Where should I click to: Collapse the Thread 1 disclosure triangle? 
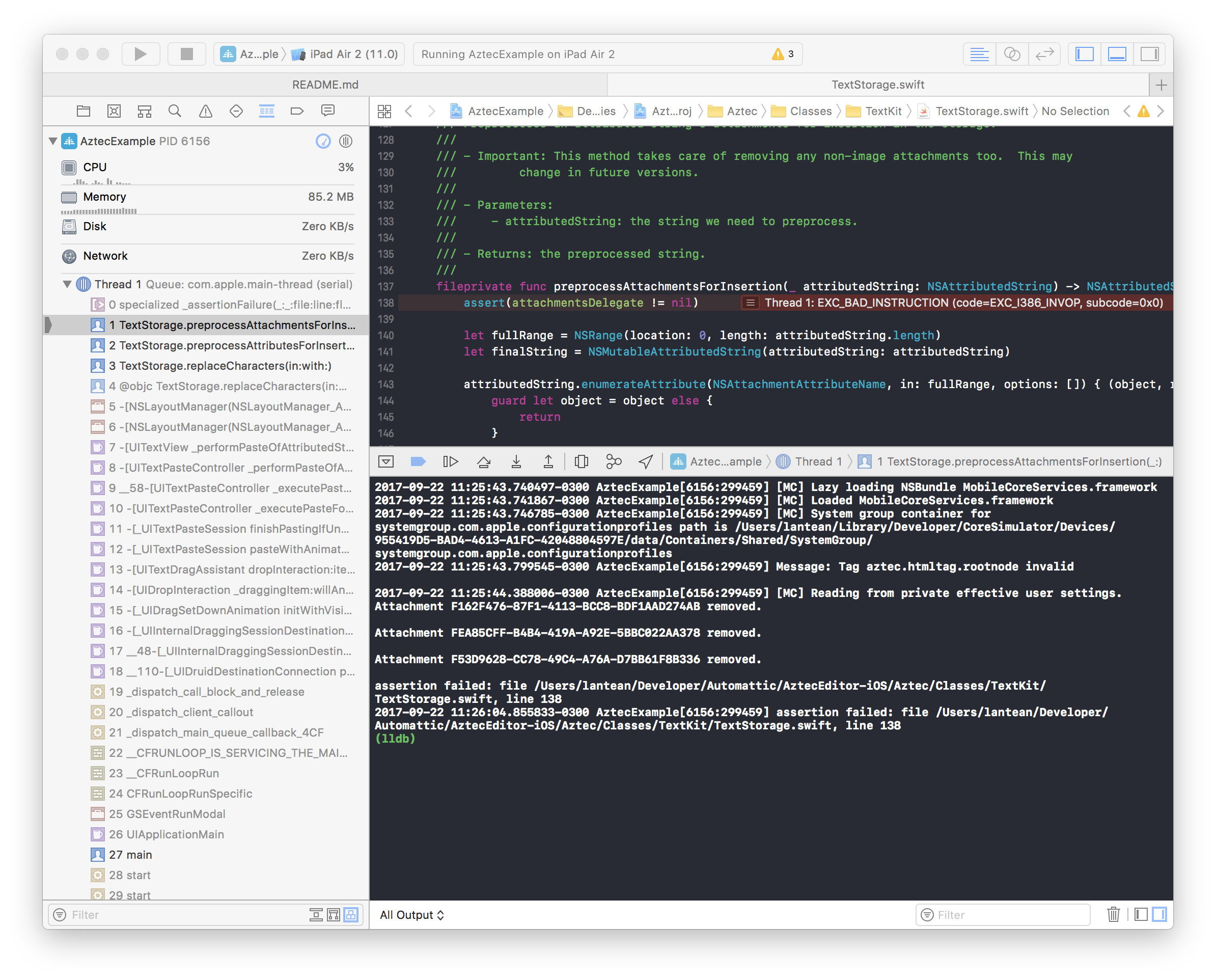point(67,285)
